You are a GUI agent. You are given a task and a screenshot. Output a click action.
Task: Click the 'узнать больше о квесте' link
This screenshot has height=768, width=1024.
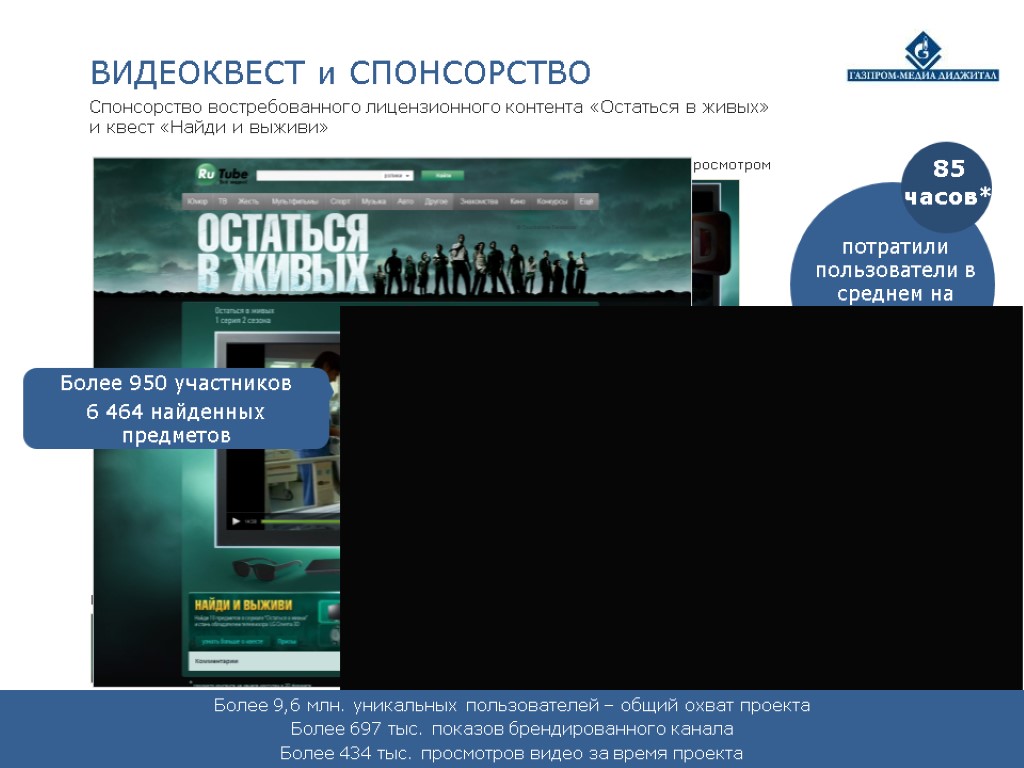(232, 641)
